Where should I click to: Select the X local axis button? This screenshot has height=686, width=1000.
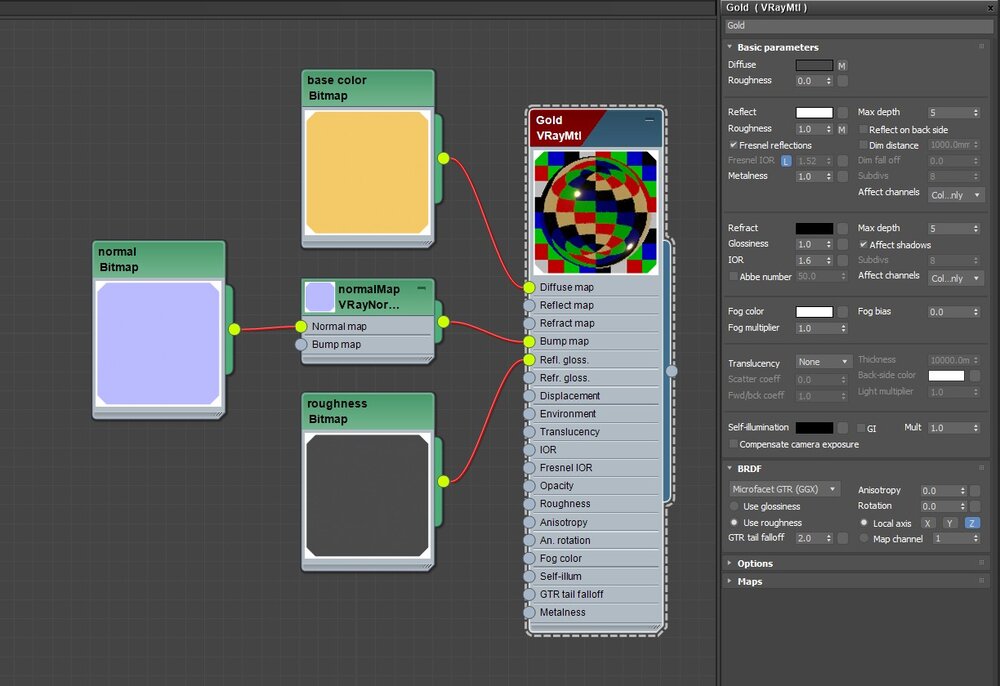click(928, 523)
